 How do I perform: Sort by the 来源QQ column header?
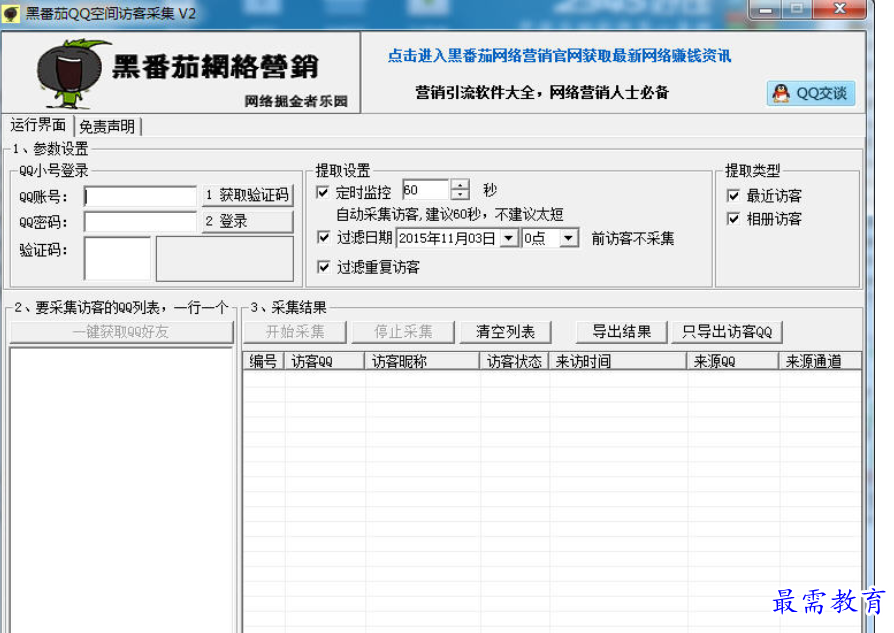[x=733, y=361]
